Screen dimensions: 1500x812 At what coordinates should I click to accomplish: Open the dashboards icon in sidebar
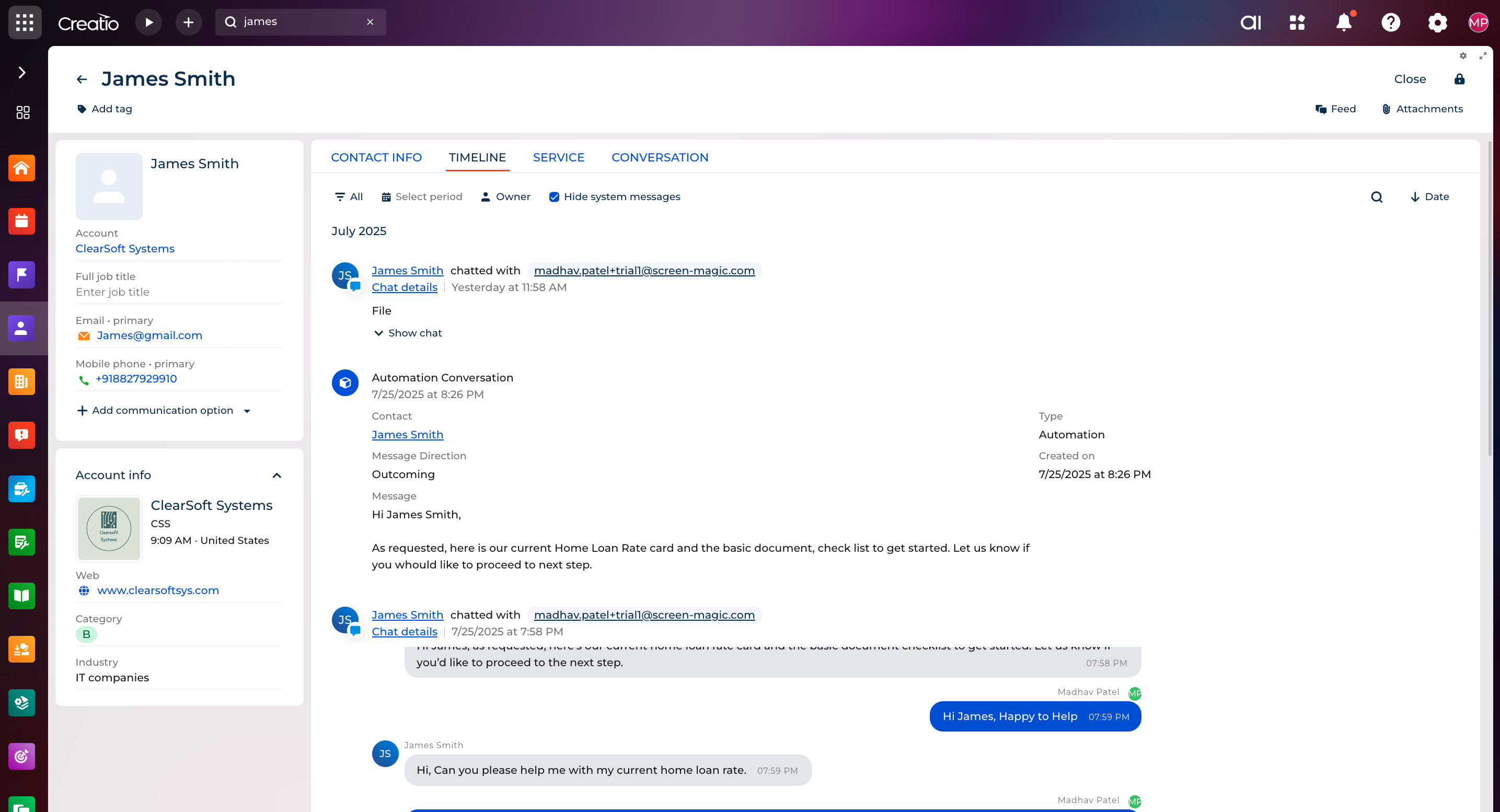point(22,112)
